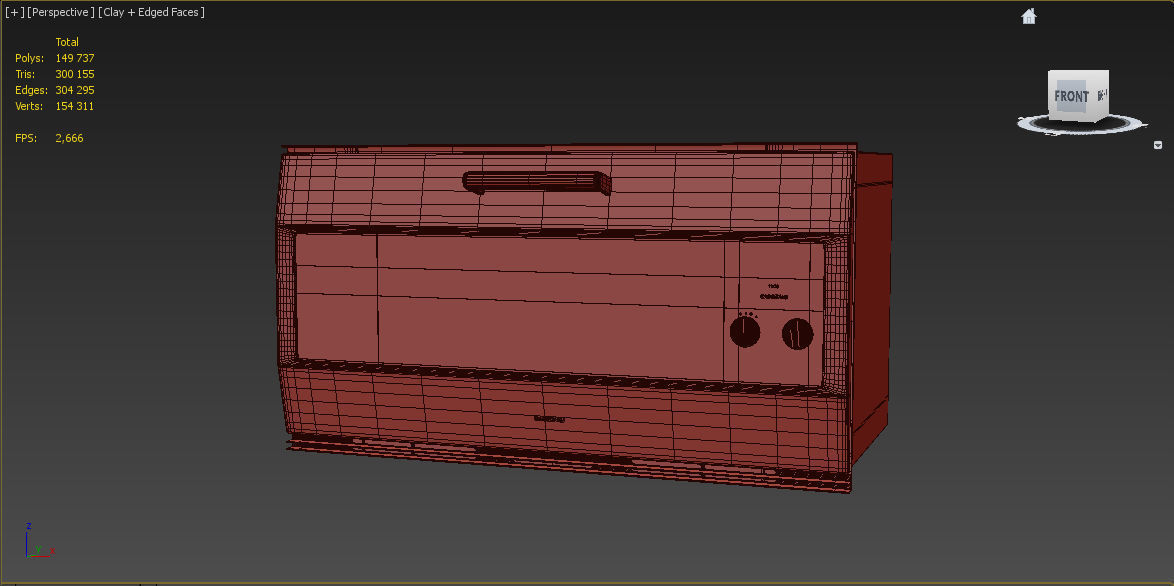Click the ViewCube Home icon
The image size is (1174, 586).
(x=1028, y=15)
